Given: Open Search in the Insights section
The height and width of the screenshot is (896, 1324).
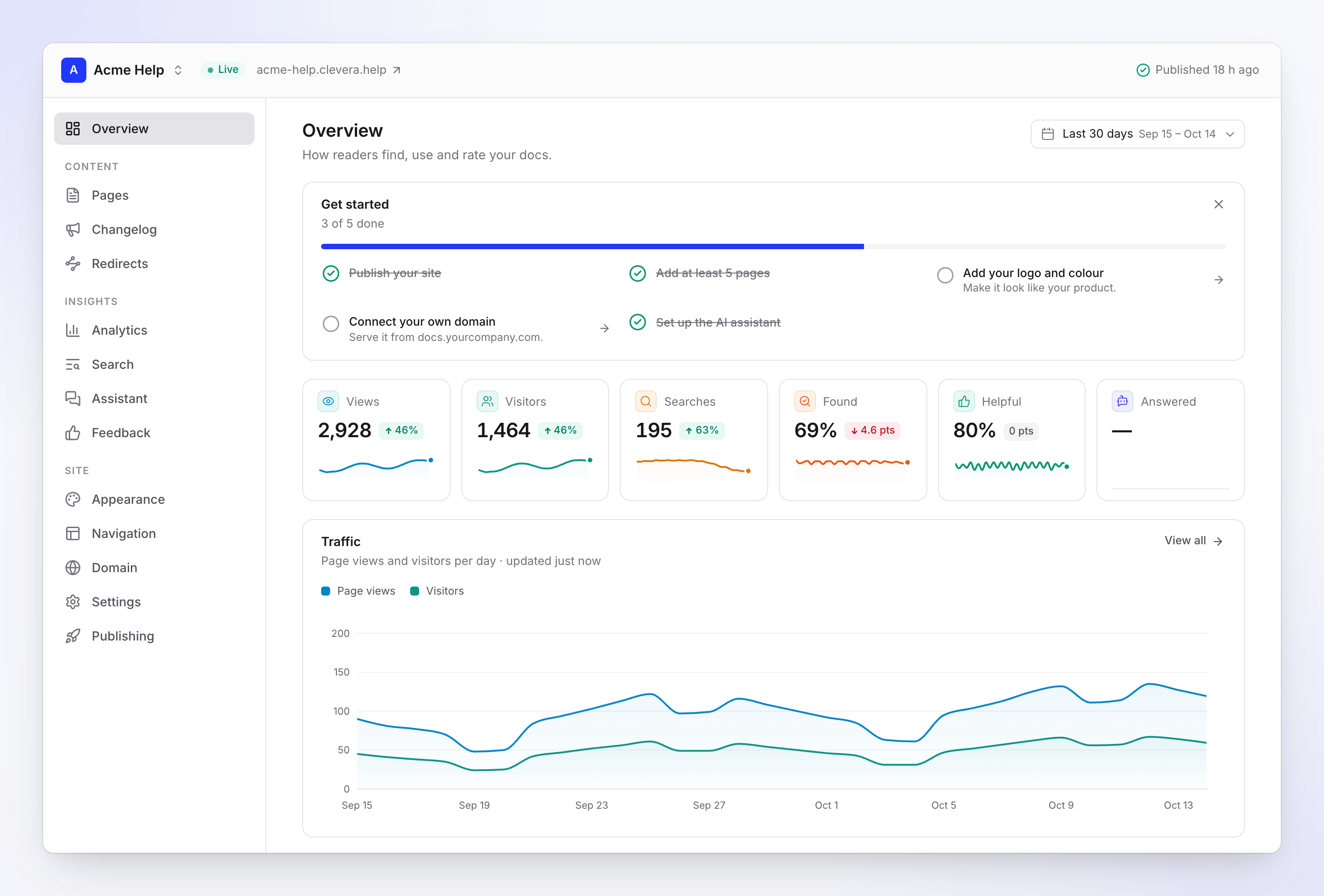Looking at the screenshot, I should pyautogui.click(x=154, y=365).
